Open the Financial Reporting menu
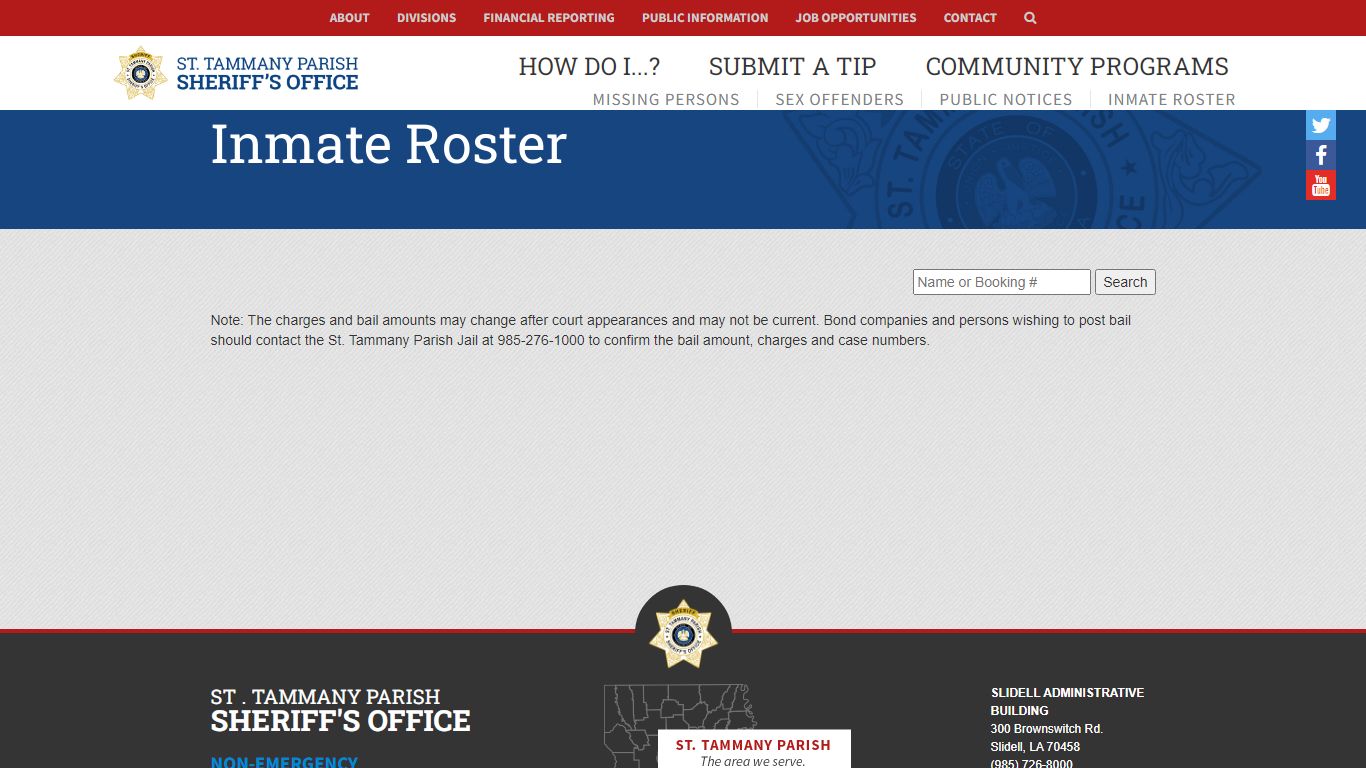The width and height of the screenshot is (1366, 768). 549,18
